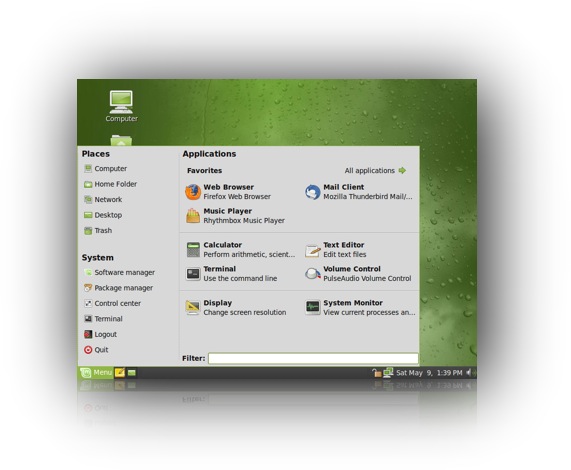Click Quit with red power icon
Screen dimensions: 571x470
[x=96, y=349]
